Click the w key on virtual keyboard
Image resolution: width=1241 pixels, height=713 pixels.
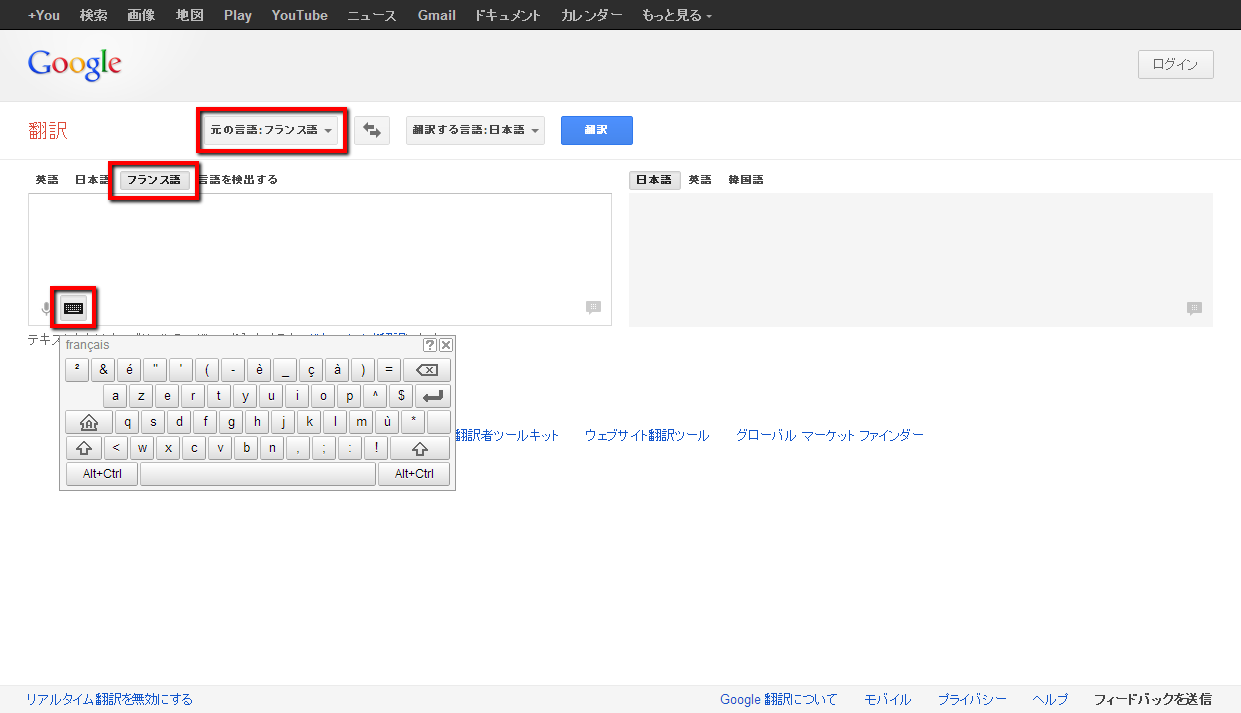pos(143,448)
